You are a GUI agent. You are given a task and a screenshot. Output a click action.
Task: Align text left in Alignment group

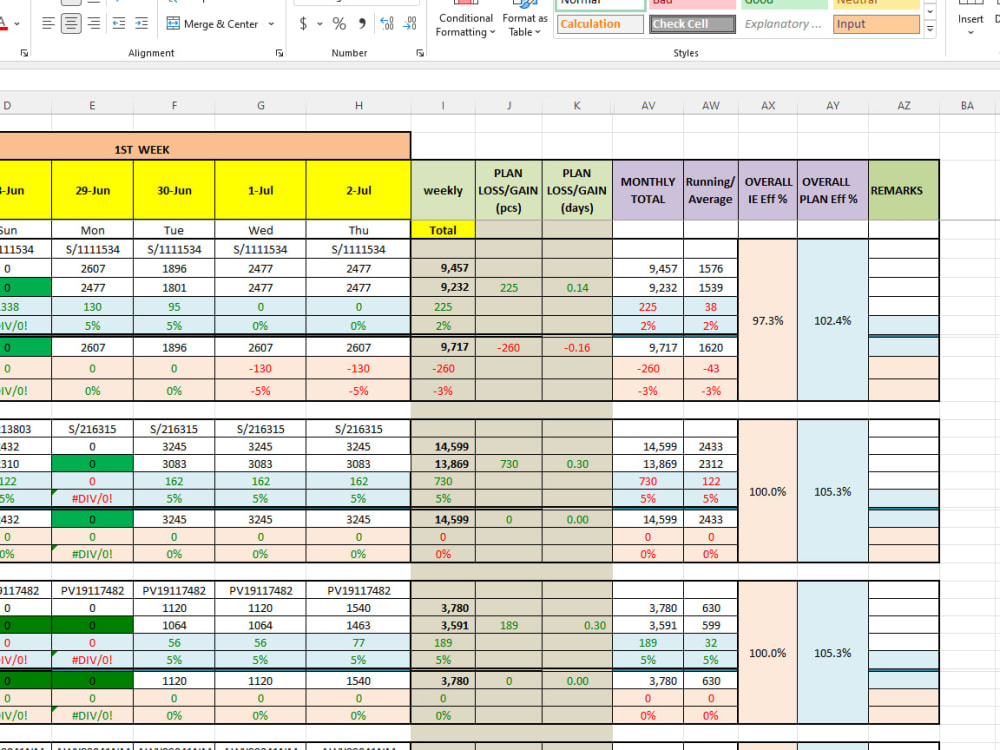click(48, 24)
